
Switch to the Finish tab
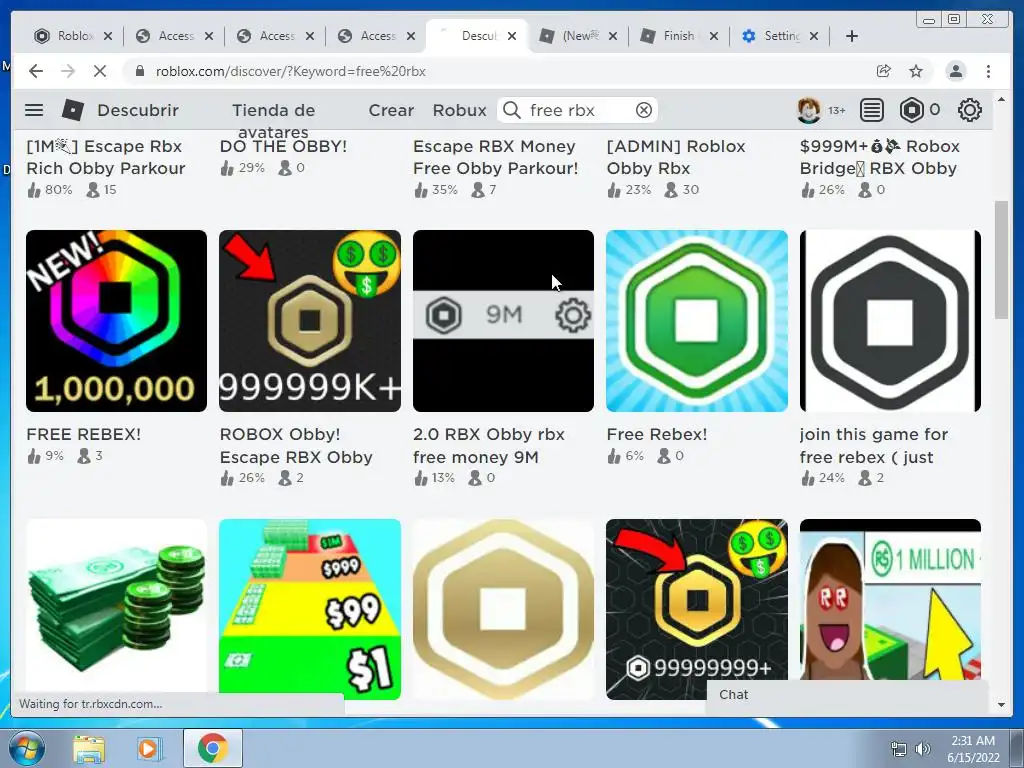tap(679, 36)
